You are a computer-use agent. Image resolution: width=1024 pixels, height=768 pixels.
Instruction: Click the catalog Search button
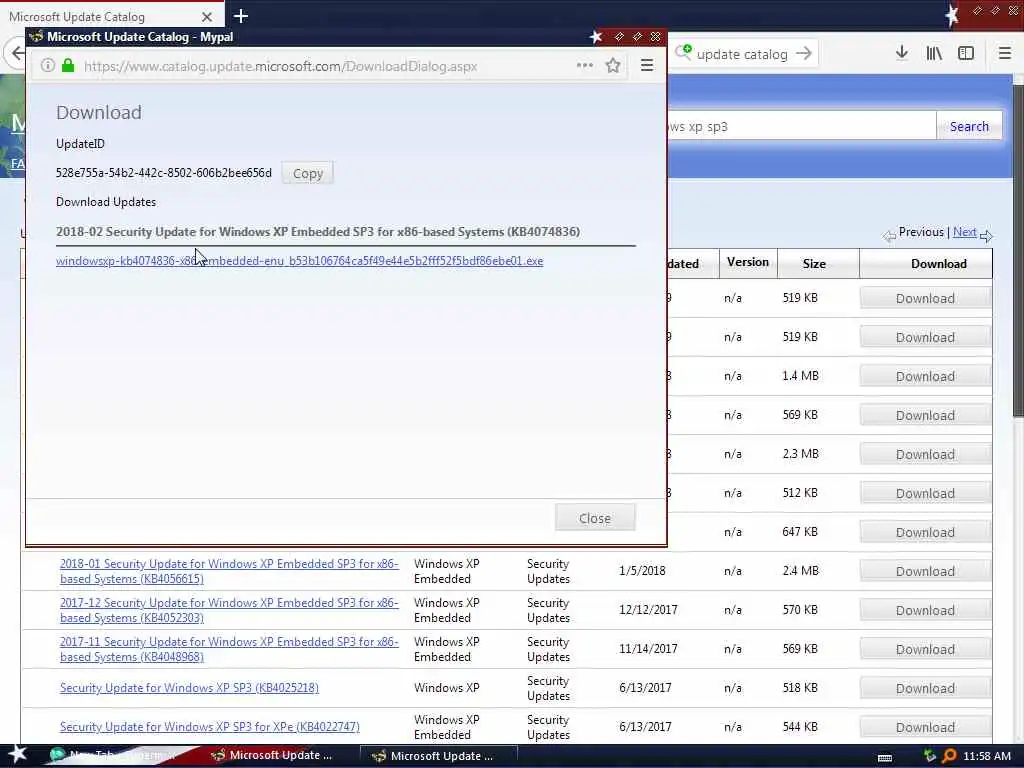coord(969,126)
